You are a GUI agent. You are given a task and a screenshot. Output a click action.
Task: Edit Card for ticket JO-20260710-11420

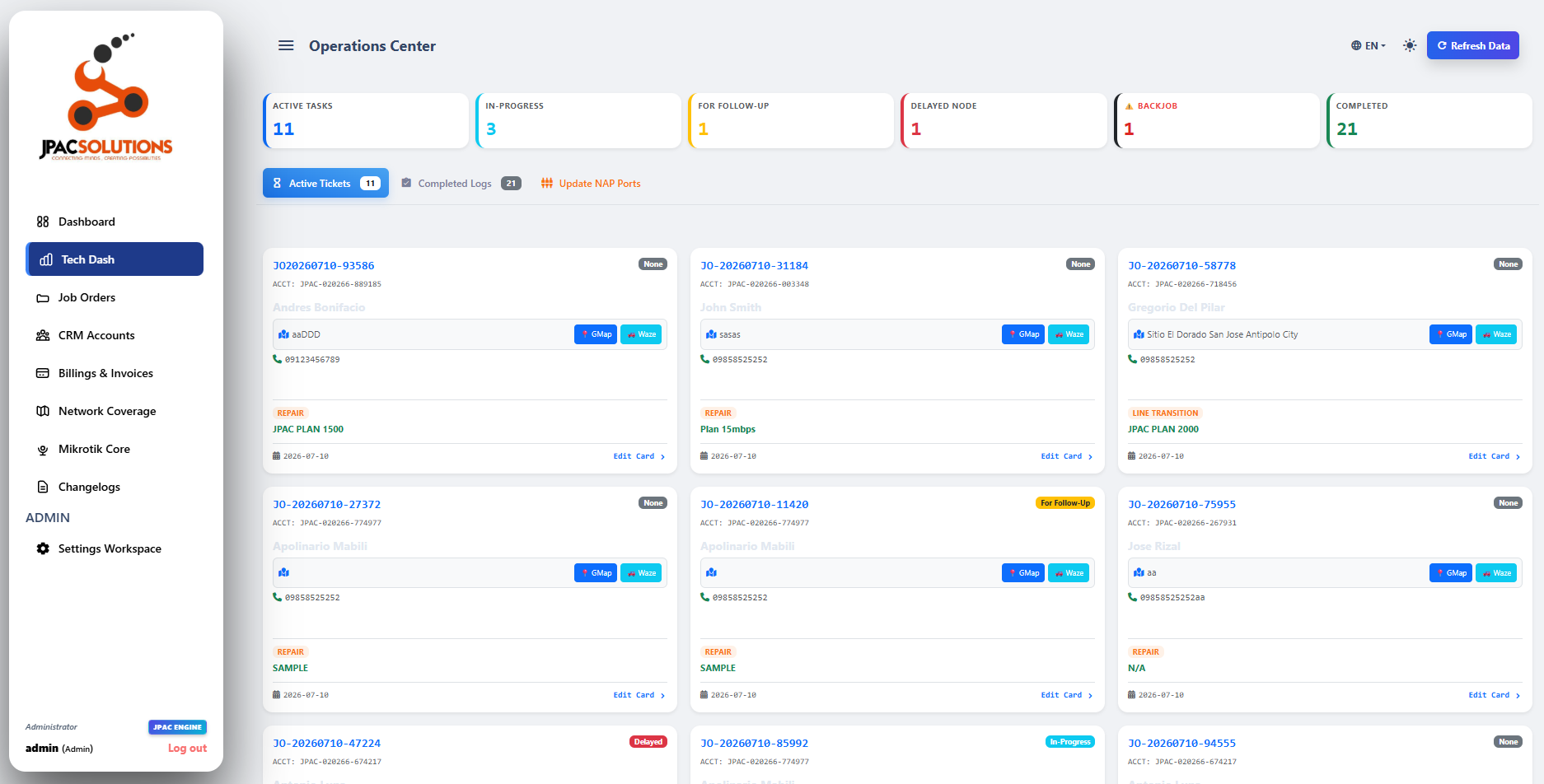point(1067,695)
